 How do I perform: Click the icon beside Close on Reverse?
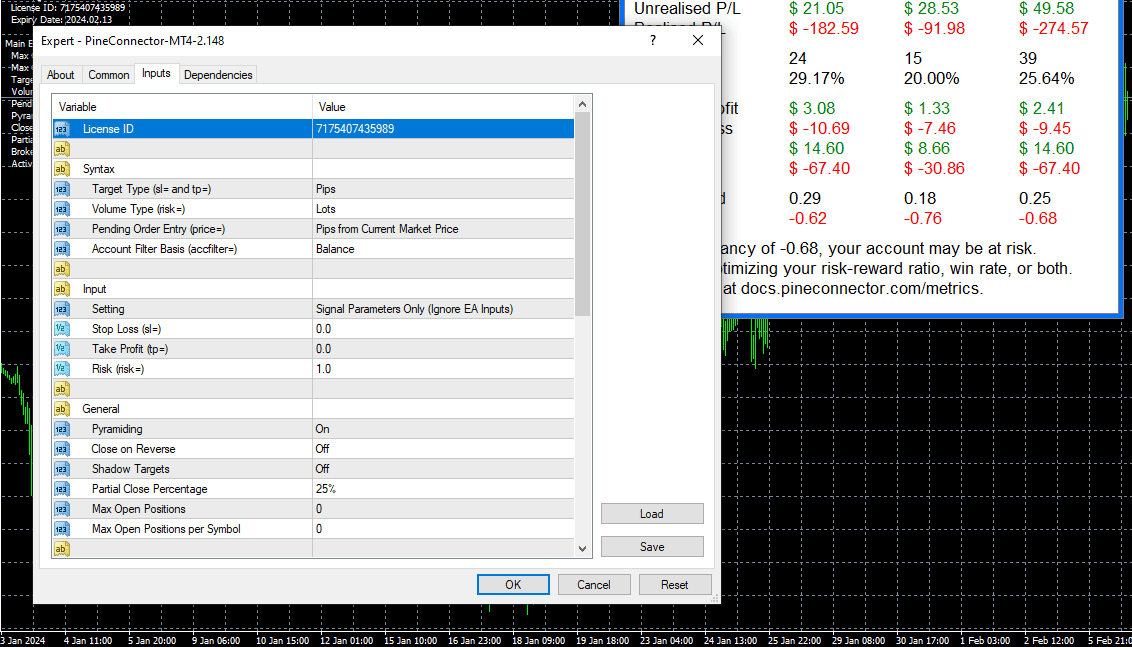62,449
